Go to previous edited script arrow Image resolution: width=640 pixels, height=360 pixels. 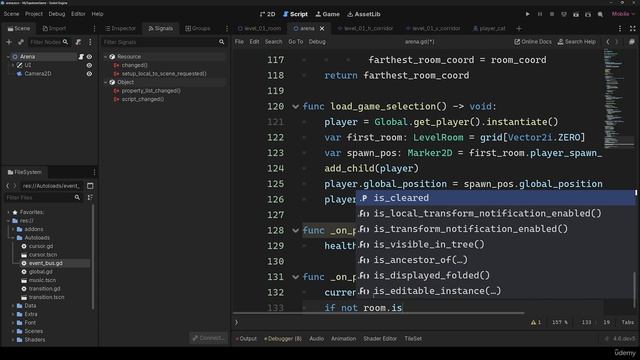coord(608,42)
